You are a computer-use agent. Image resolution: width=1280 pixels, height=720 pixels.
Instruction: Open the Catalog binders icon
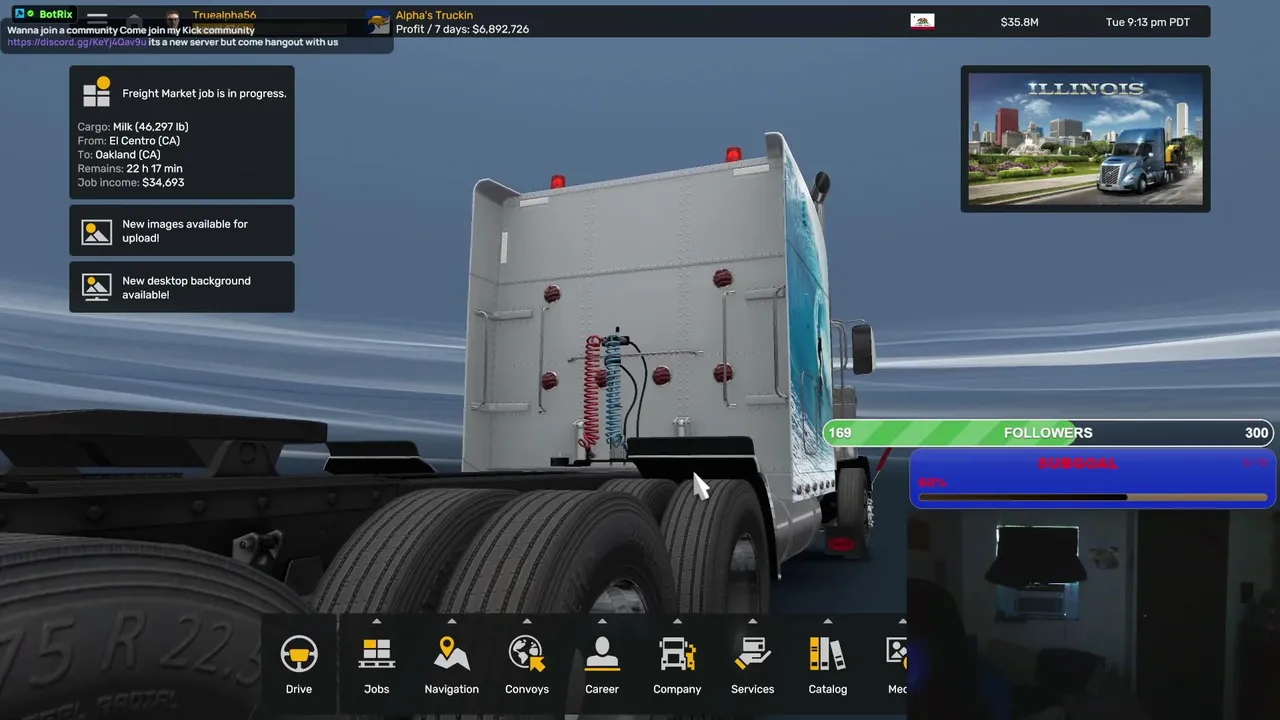pos(827,654)
